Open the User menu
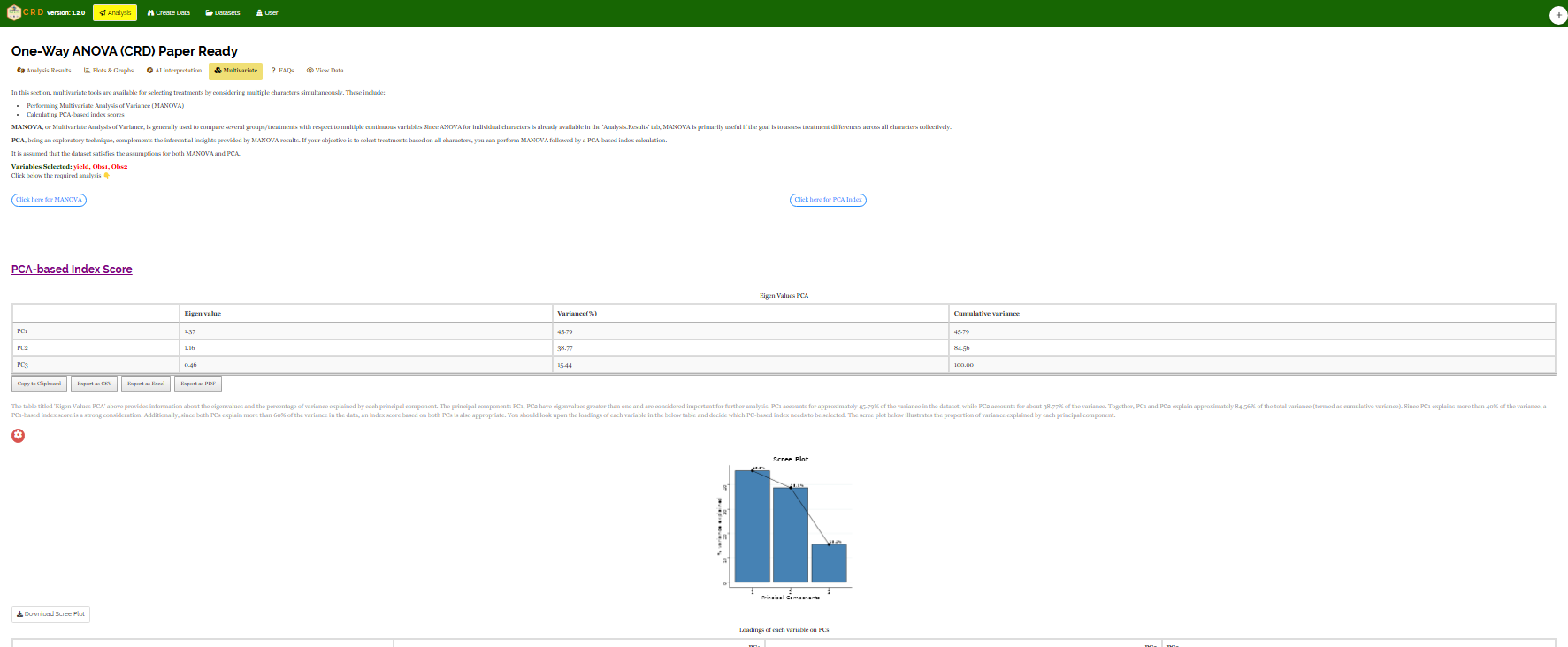Image resolution: width=1568 pixels, height=647 pixels. tap(267, 12)
